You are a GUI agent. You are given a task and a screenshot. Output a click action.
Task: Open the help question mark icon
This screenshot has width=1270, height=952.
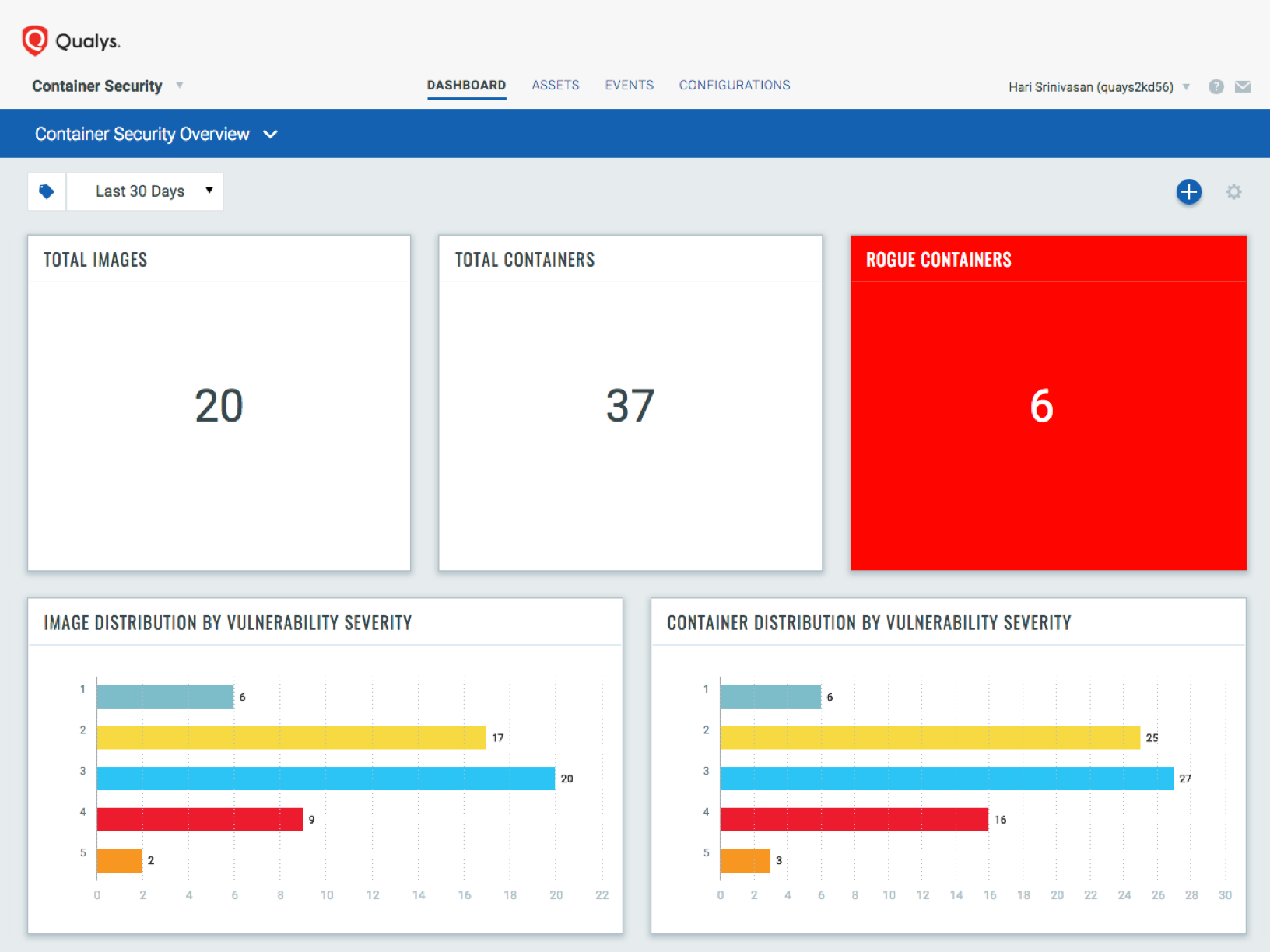(x=1216, y=86)
